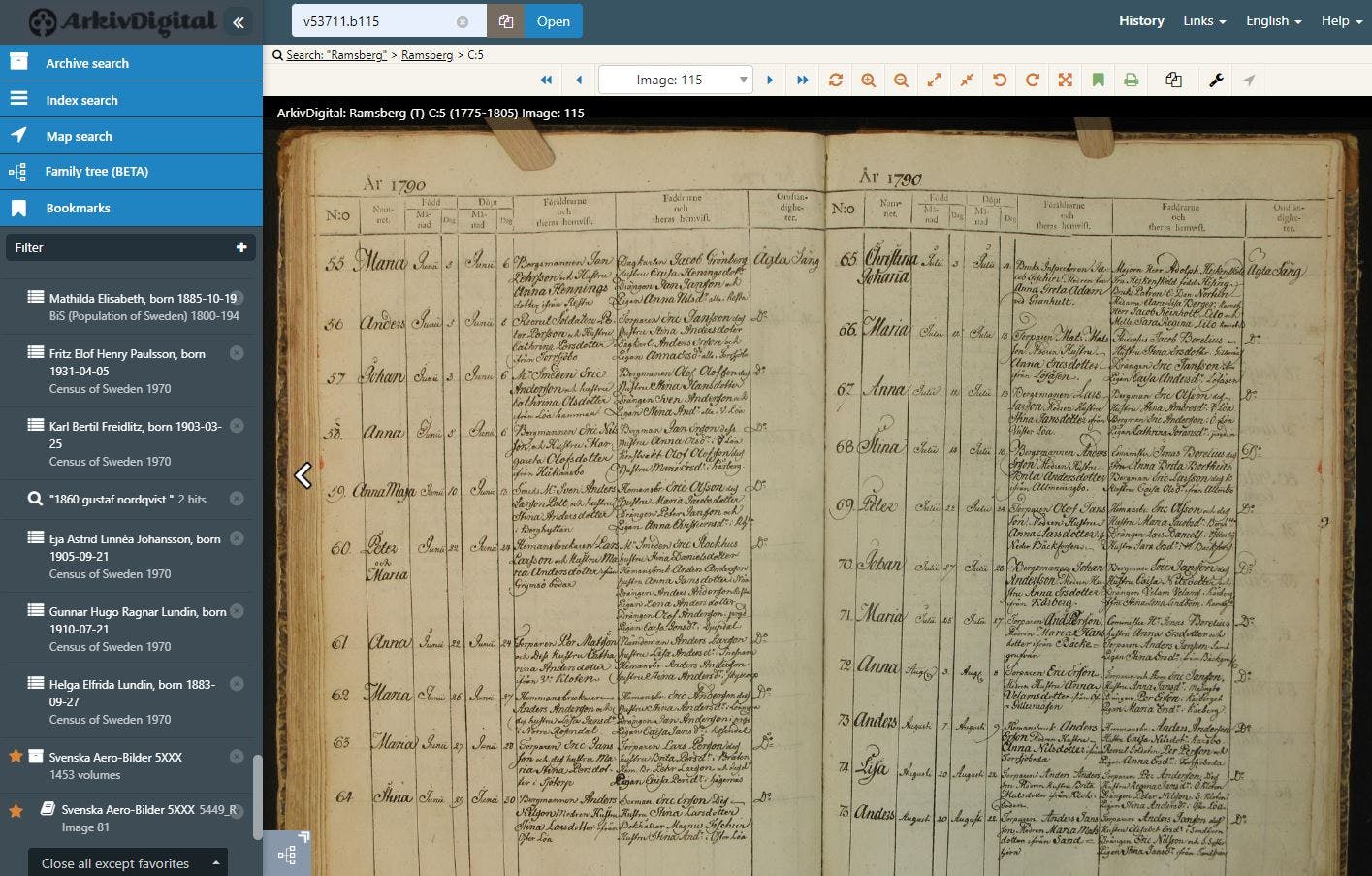Open the Archive search section
Image resolution: width=1372 pixels, height=876 pixels.
(x=87, y=63)
